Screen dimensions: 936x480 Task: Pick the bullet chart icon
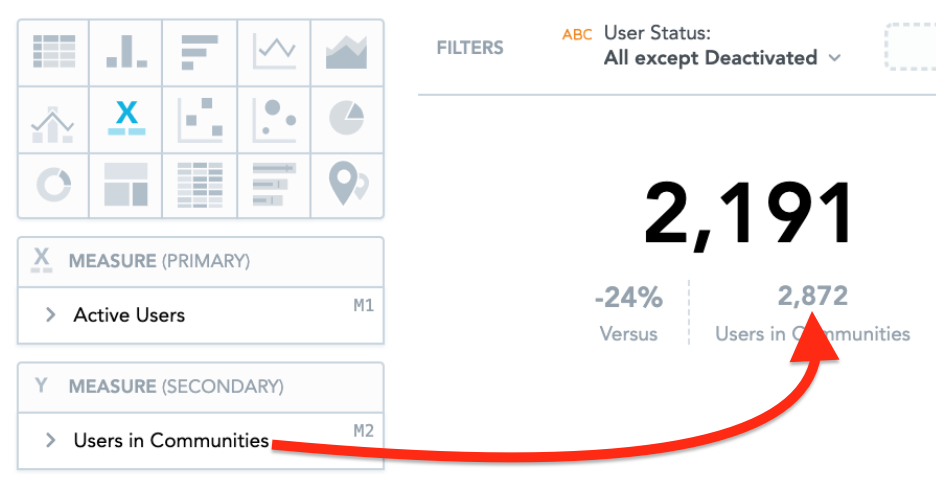point(273,185)
